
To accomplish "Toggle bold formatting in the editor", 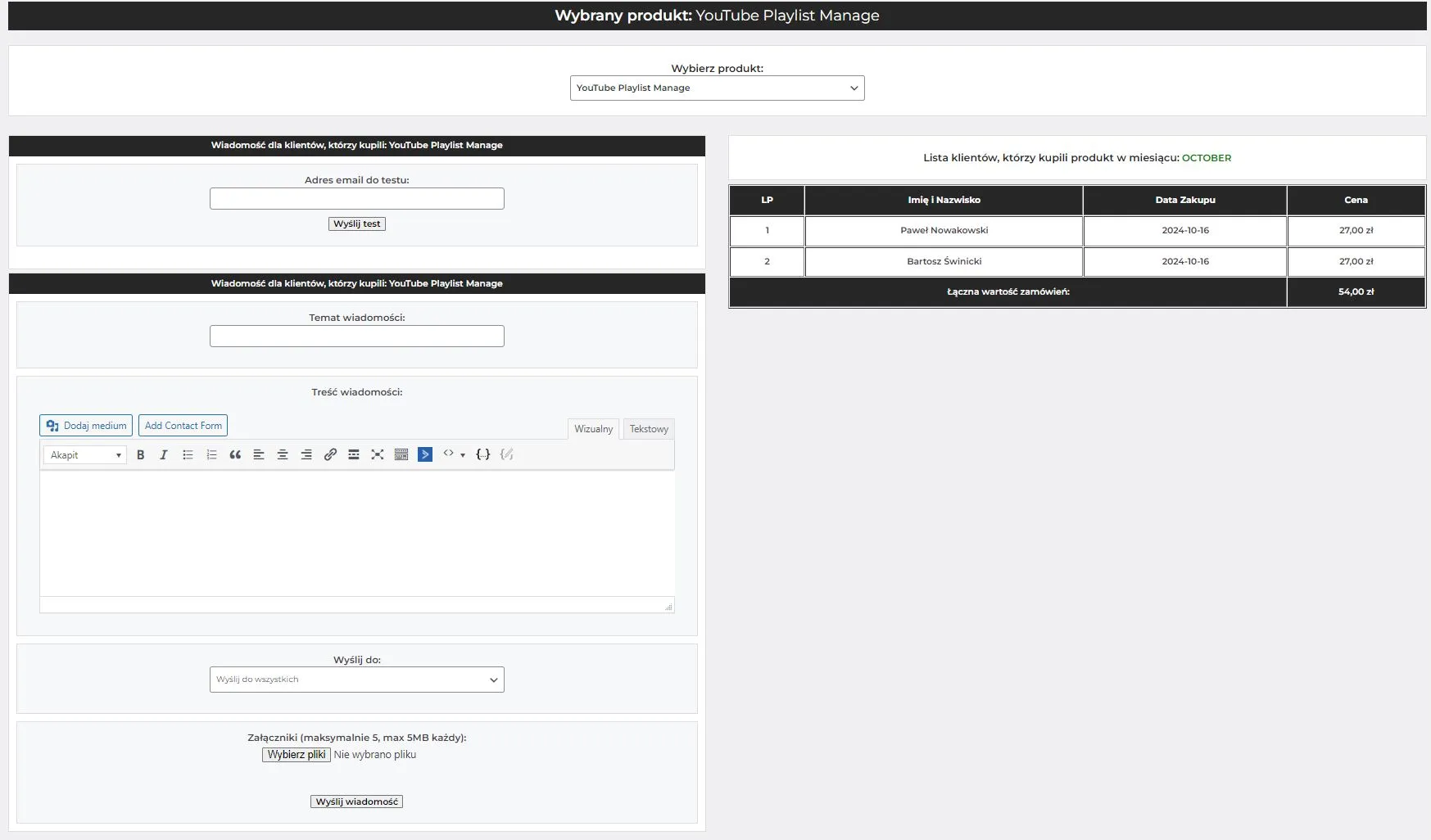I will [x=141, y=455].
